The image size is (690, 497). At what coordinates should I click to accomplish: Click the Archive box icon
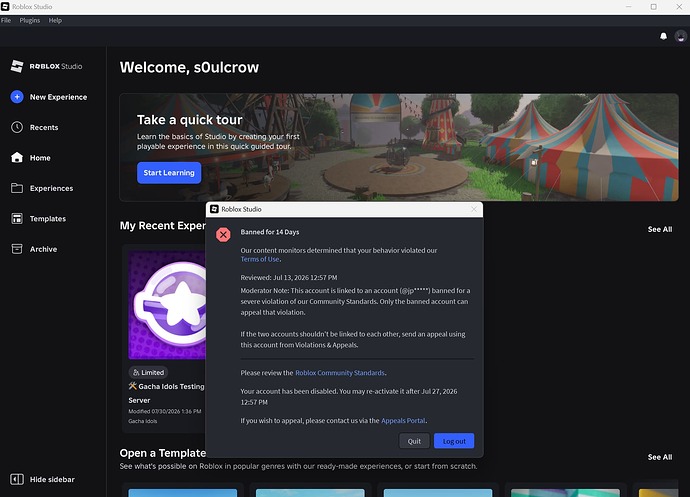coord(17,249)
